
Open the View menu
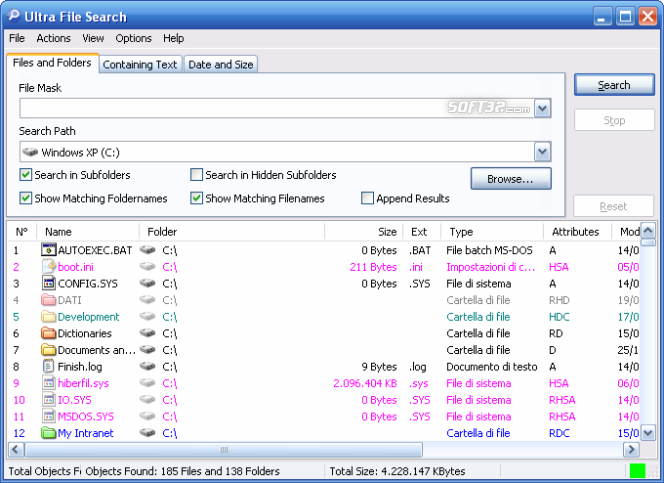click(93, 38)
